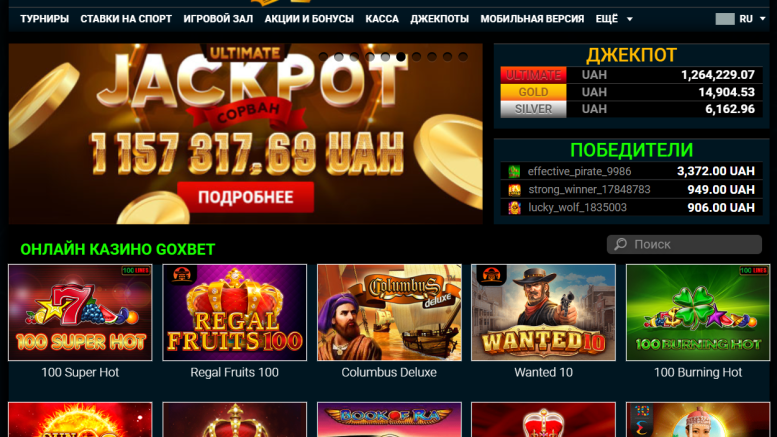Expand the ЕЩЁ dropdown menu
The image size is (777, 437).
[614, 19]
